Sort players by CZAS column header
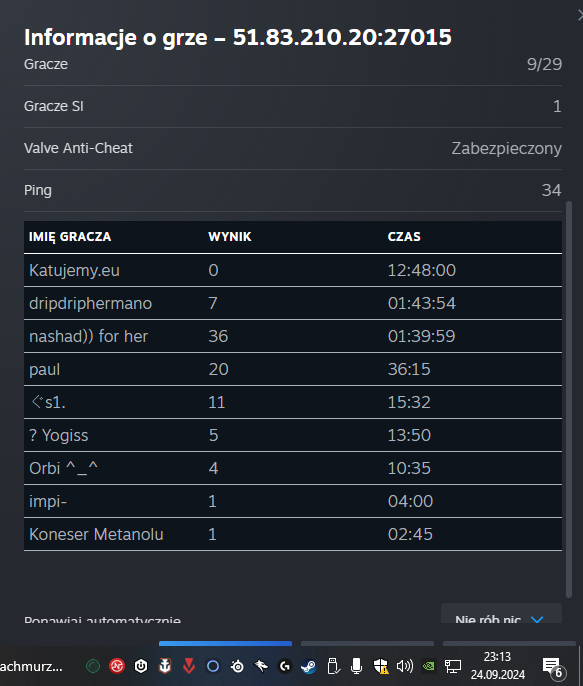The height and width of the screenshot is (686, 583). [404, 237]
